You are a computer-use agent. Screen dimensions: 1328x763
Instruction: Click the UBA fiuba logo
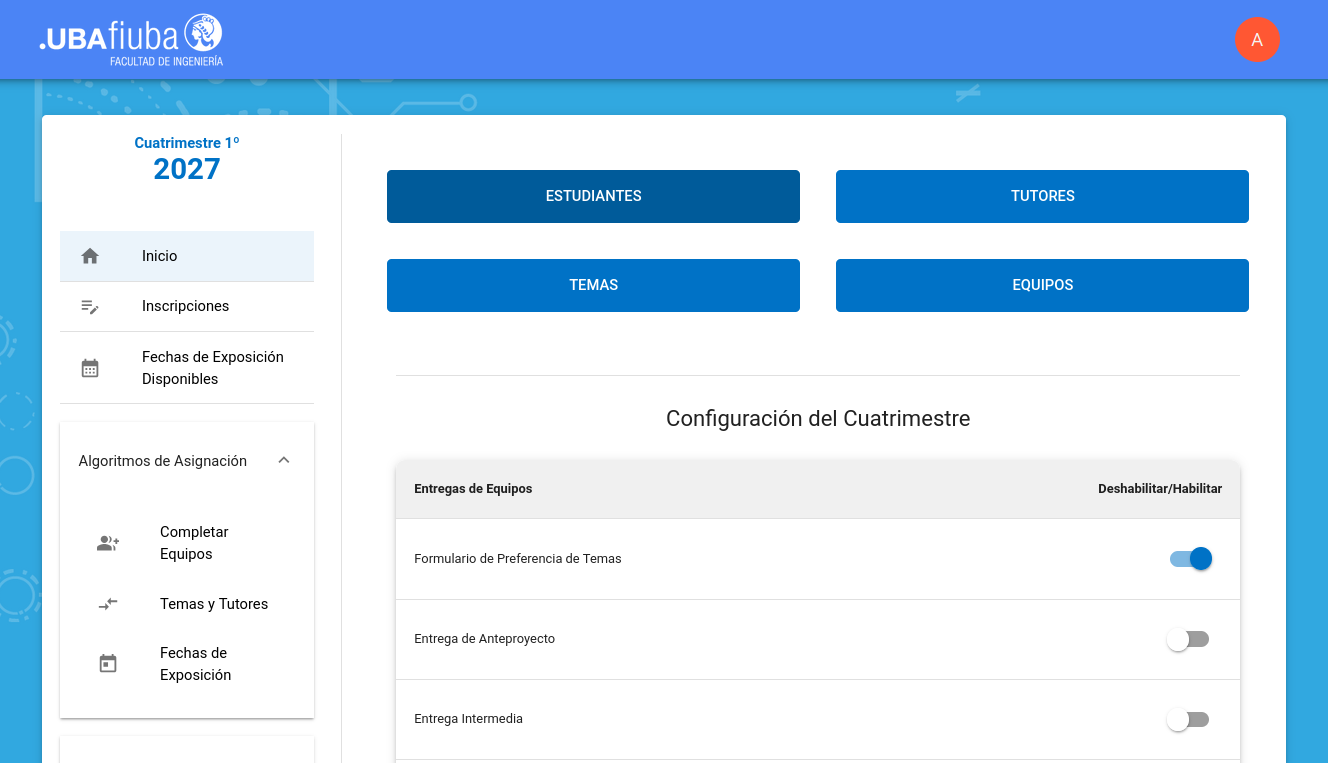[131, 40]
